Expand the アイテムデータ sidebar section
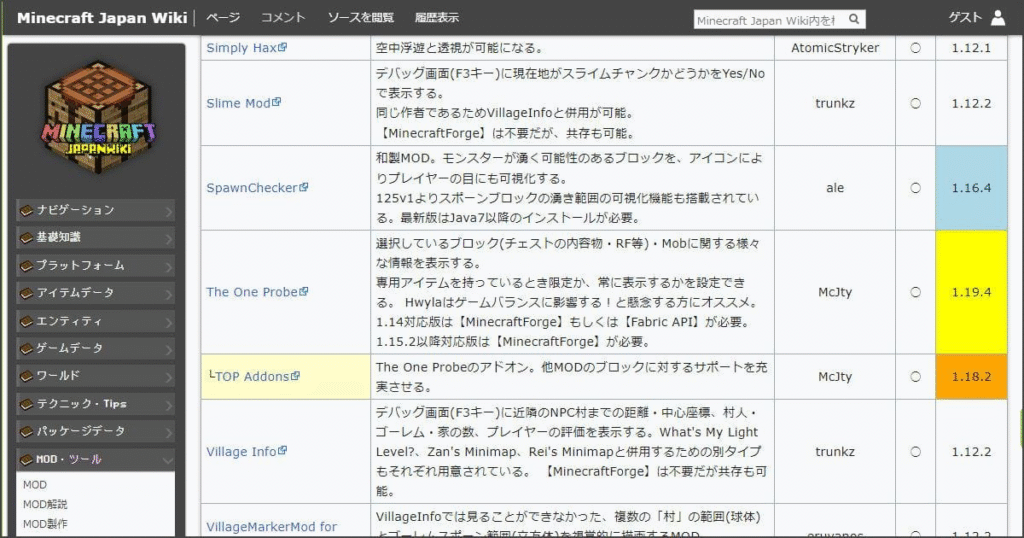The image size is (1024, 538). pos(95,293)
